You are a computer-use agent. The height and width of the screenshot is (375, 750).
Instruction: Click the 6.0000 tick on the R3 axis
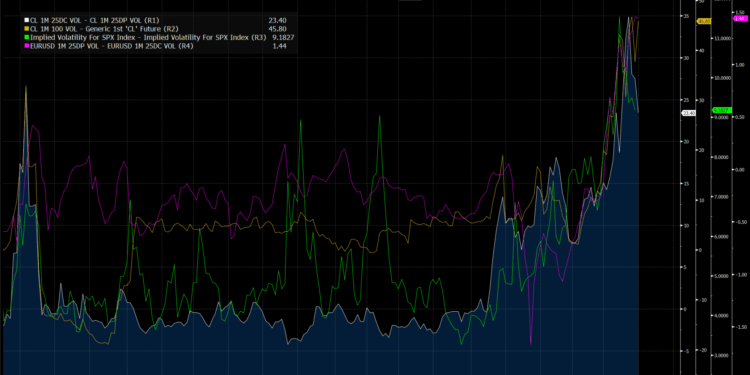pyautogui.click(x=721, y=236)
